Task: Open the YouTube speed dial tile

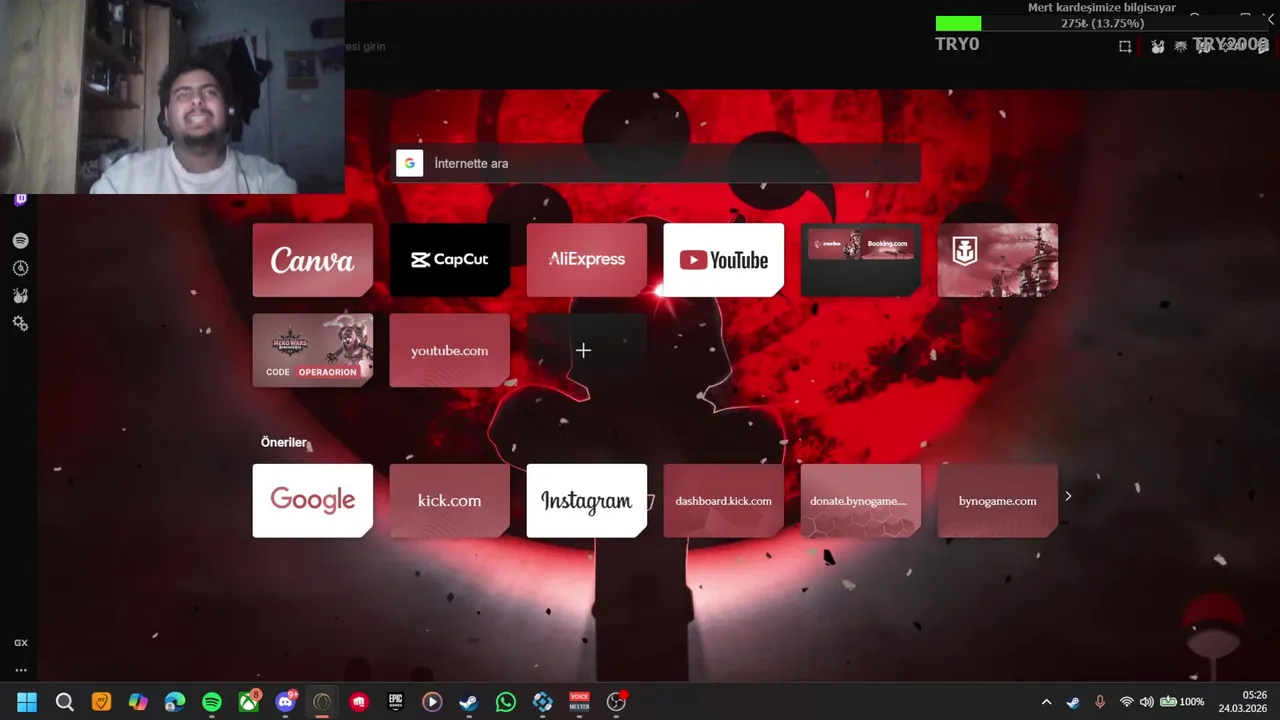Action: (x=724, y=260)
